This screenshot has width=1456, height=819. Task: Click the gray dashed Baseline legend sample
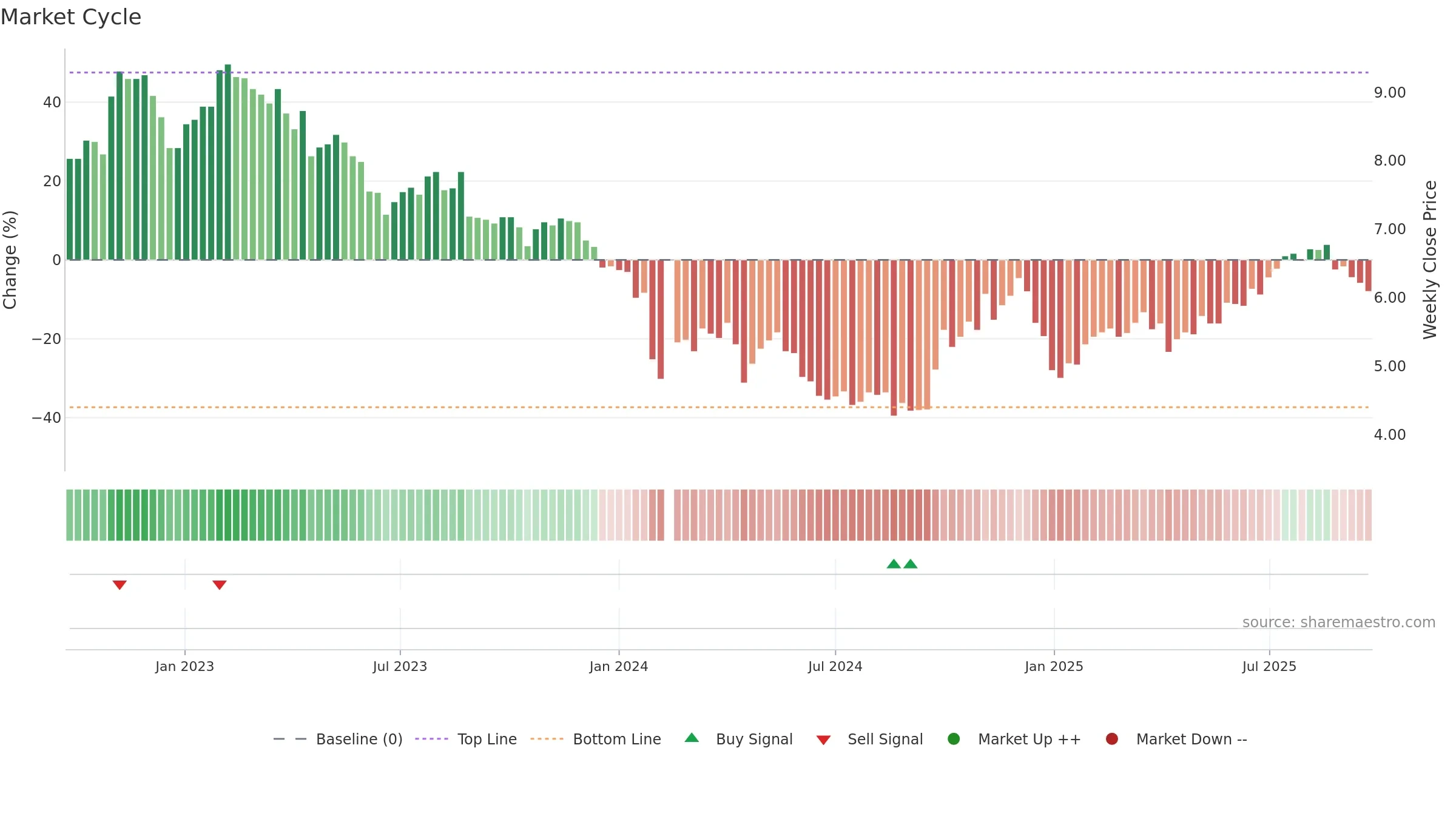290,739
